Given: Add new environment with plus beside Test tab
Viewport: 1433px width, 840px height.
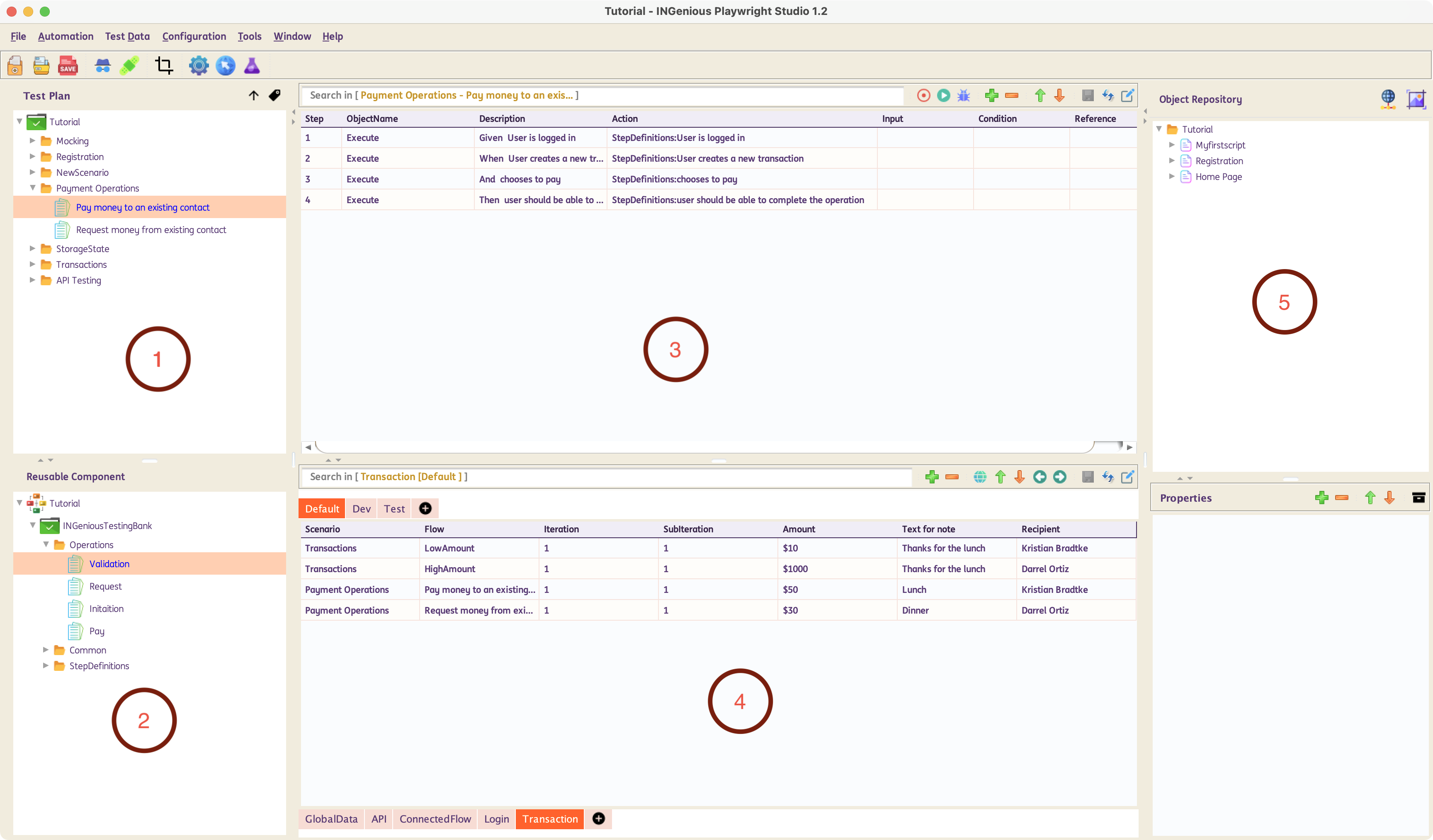Looking at the screenshot, I should tap(425, 508).
